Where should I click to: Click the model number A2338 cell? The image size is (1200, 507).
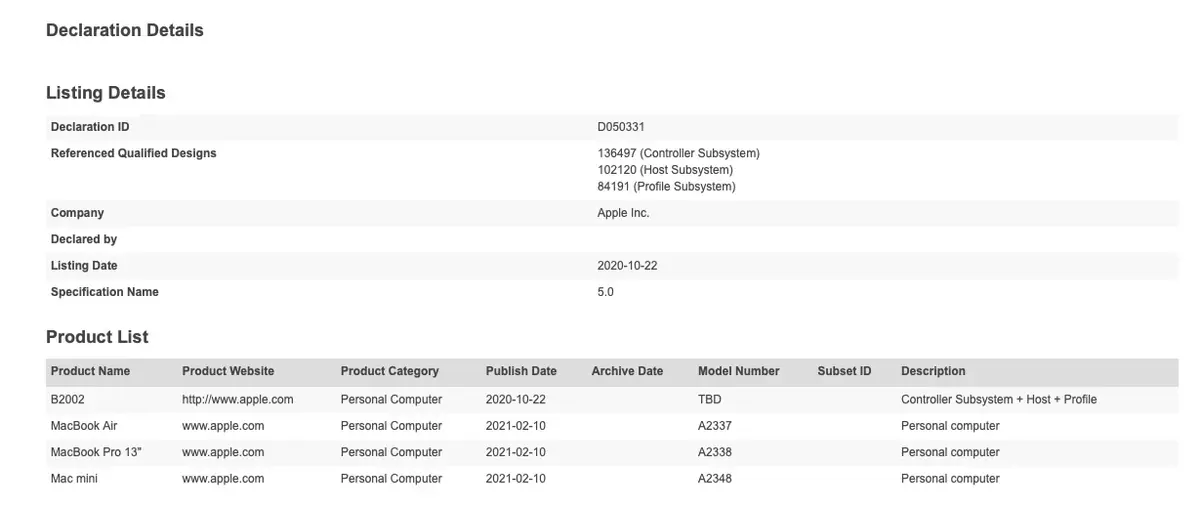(x=714, y=452)
